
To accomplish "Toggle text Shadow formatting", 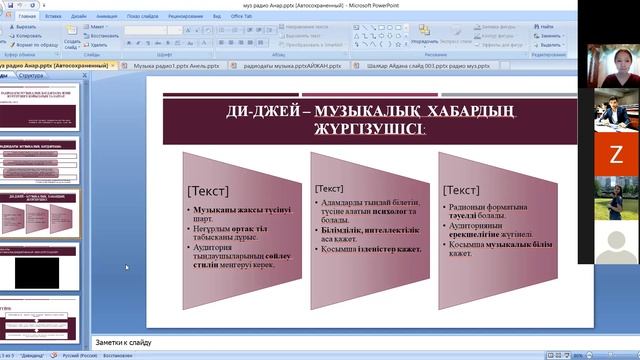I will [x=168, y=43].
